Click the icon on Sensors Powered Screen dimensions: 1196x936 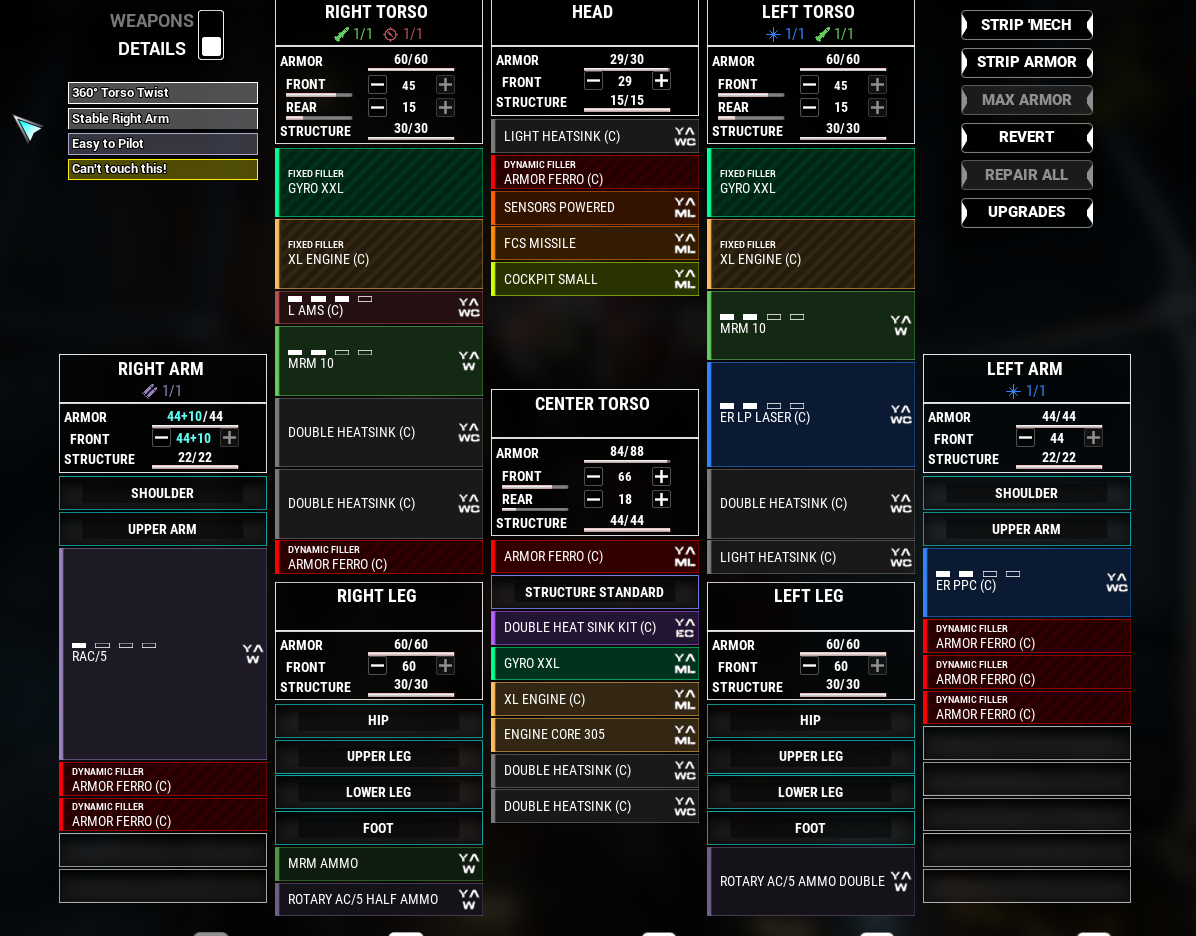(x=685, y=207)
